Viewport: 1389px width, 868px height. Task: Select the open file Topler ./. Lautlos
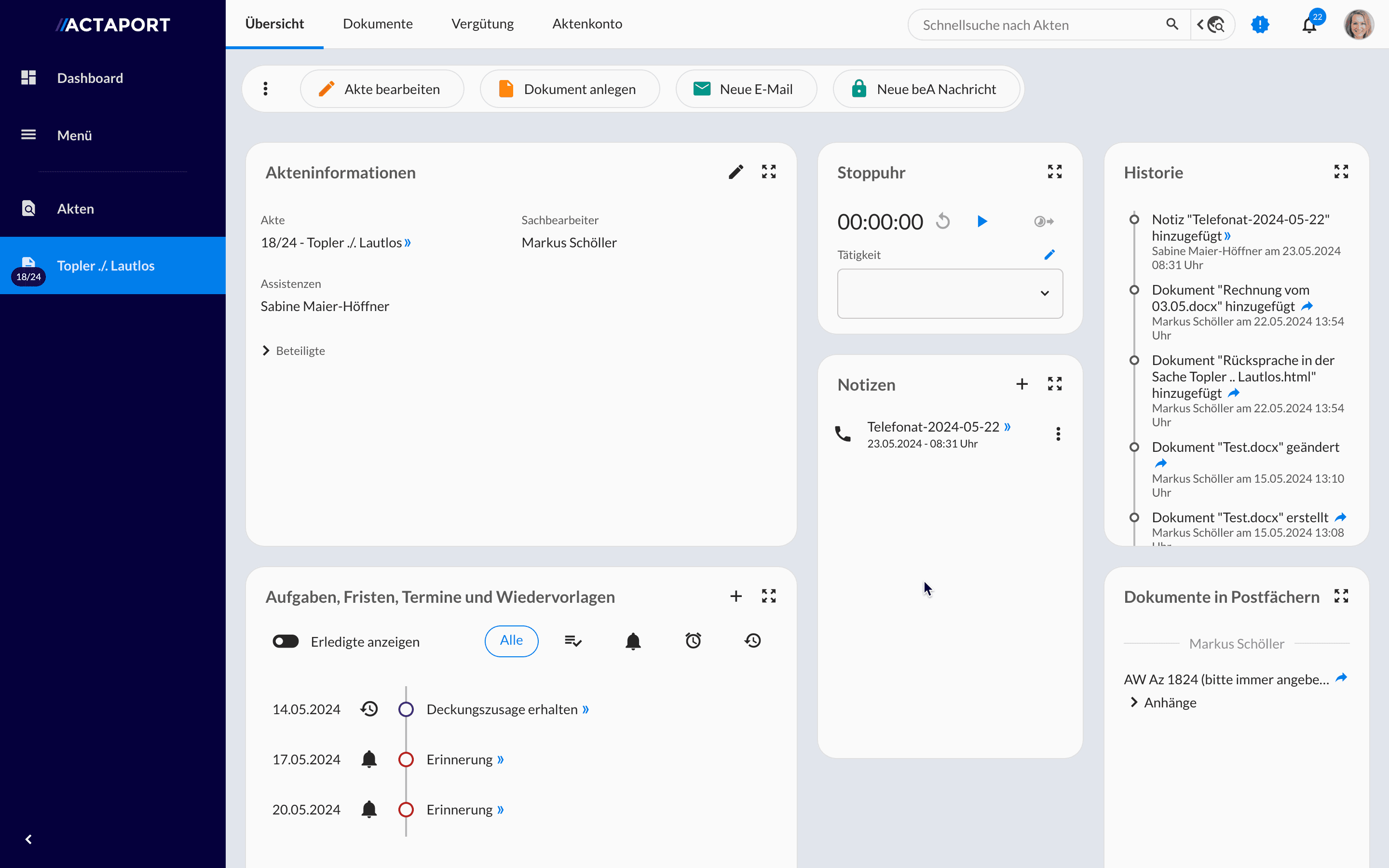pos(112,265)
